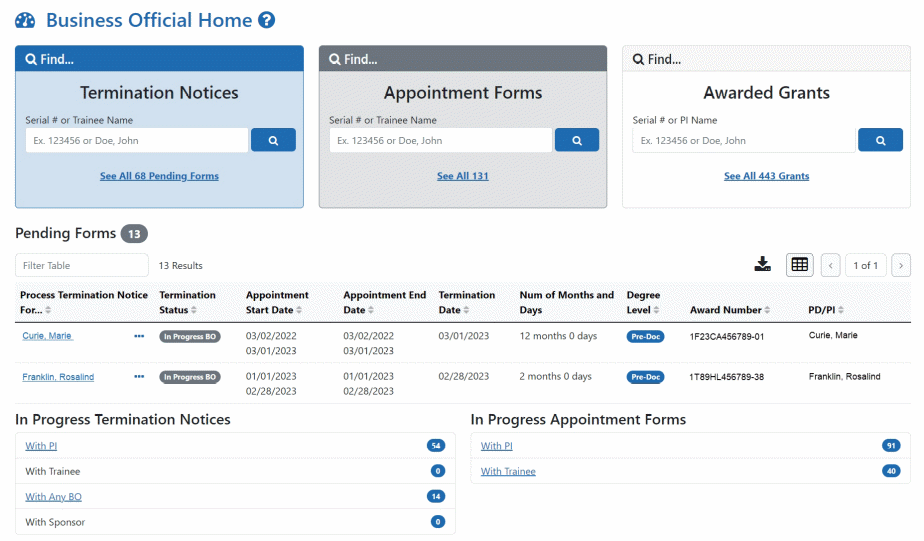The image size is (924, 541).
Task: Sort by Award Number column
Action: 767,310
